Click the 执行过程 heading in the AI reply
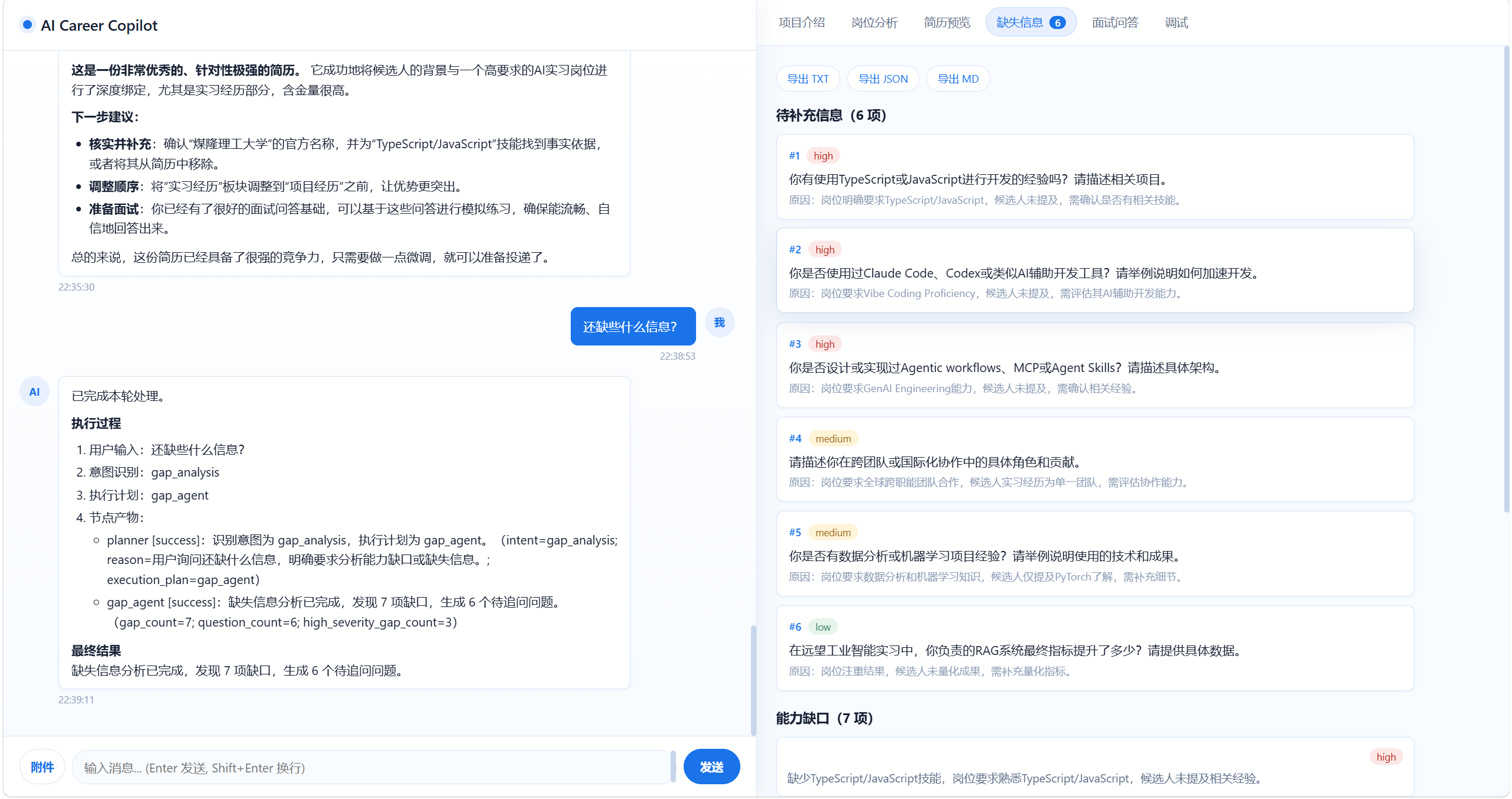 point(96,423)
